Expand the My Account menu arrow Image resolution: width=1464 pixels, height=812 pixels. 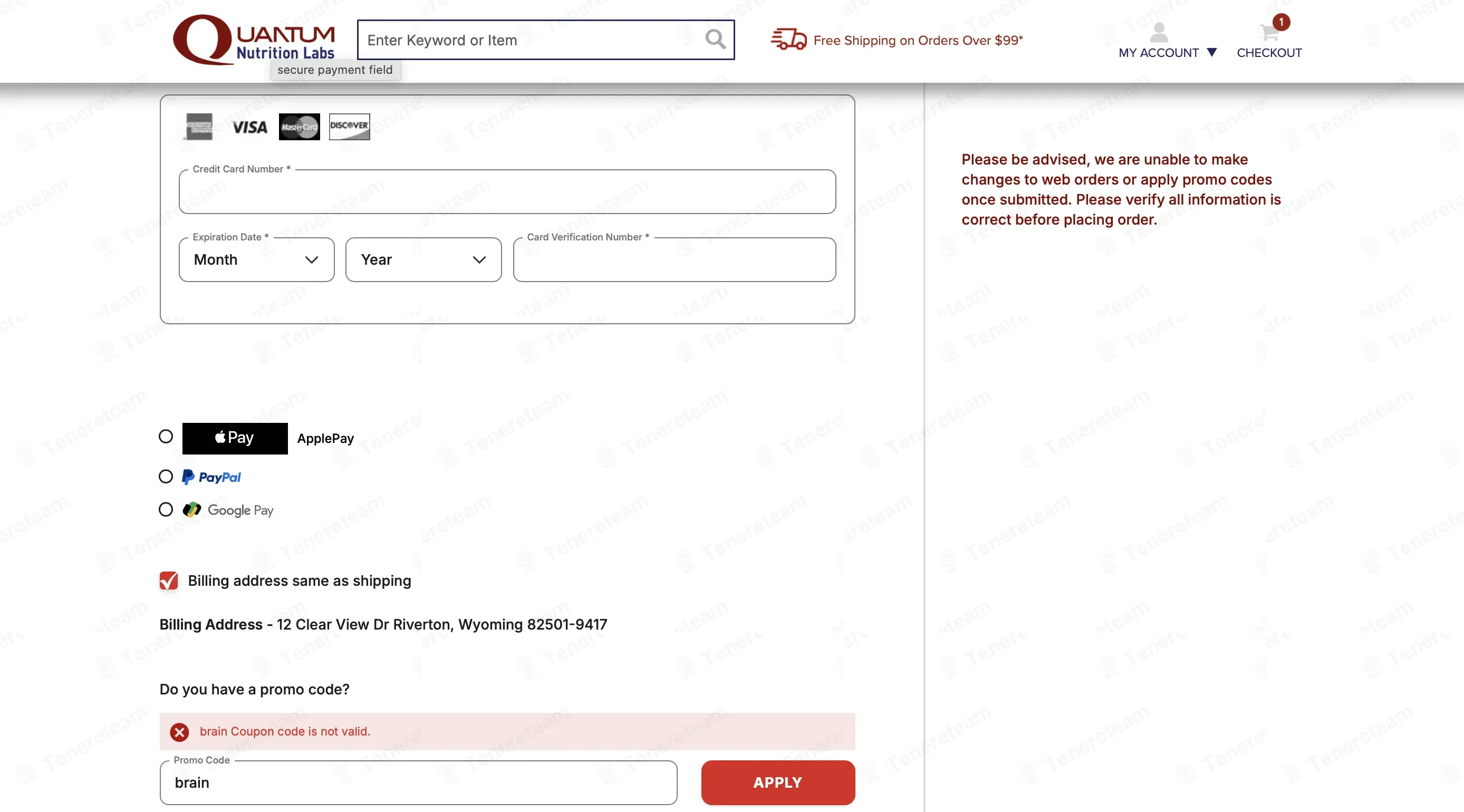[x=1211, y=52]
